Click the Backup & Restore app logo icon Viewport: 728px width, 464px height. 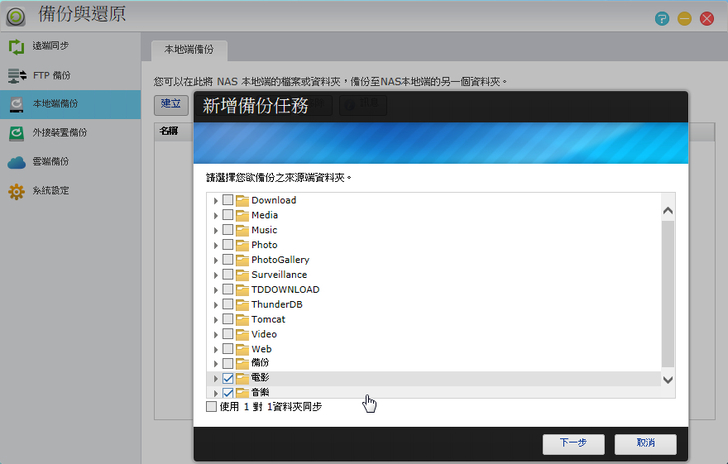[16, 17]
